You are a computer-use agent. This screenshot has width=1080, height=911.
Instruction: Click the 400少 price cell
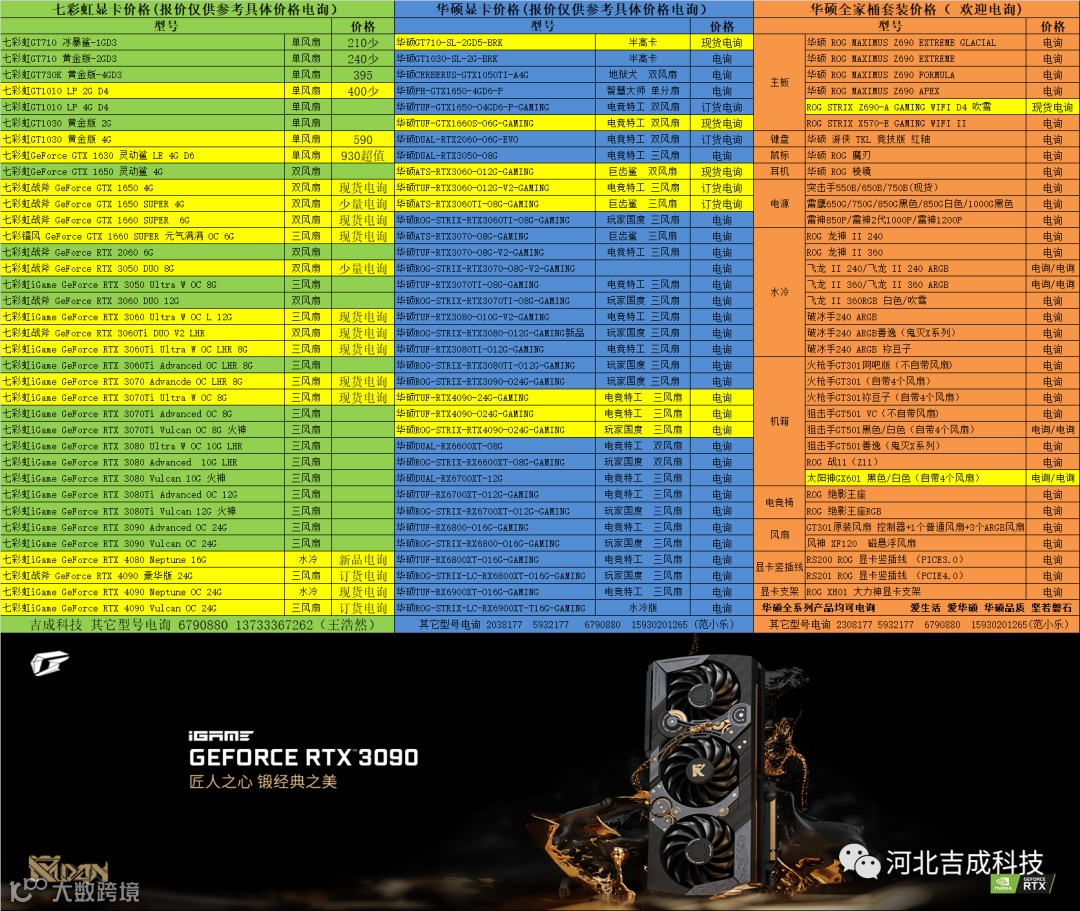363,91
